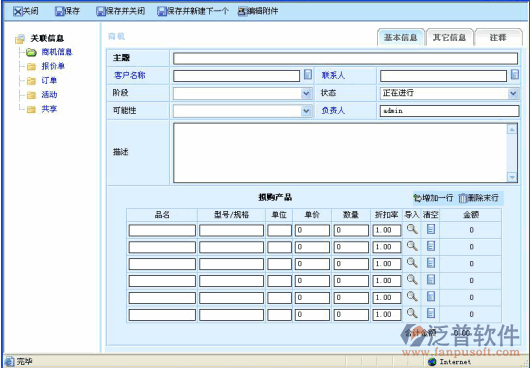The image size is (530, 368).
Task: Switch to the 其它信息 tab
Action: pos(449,38)
